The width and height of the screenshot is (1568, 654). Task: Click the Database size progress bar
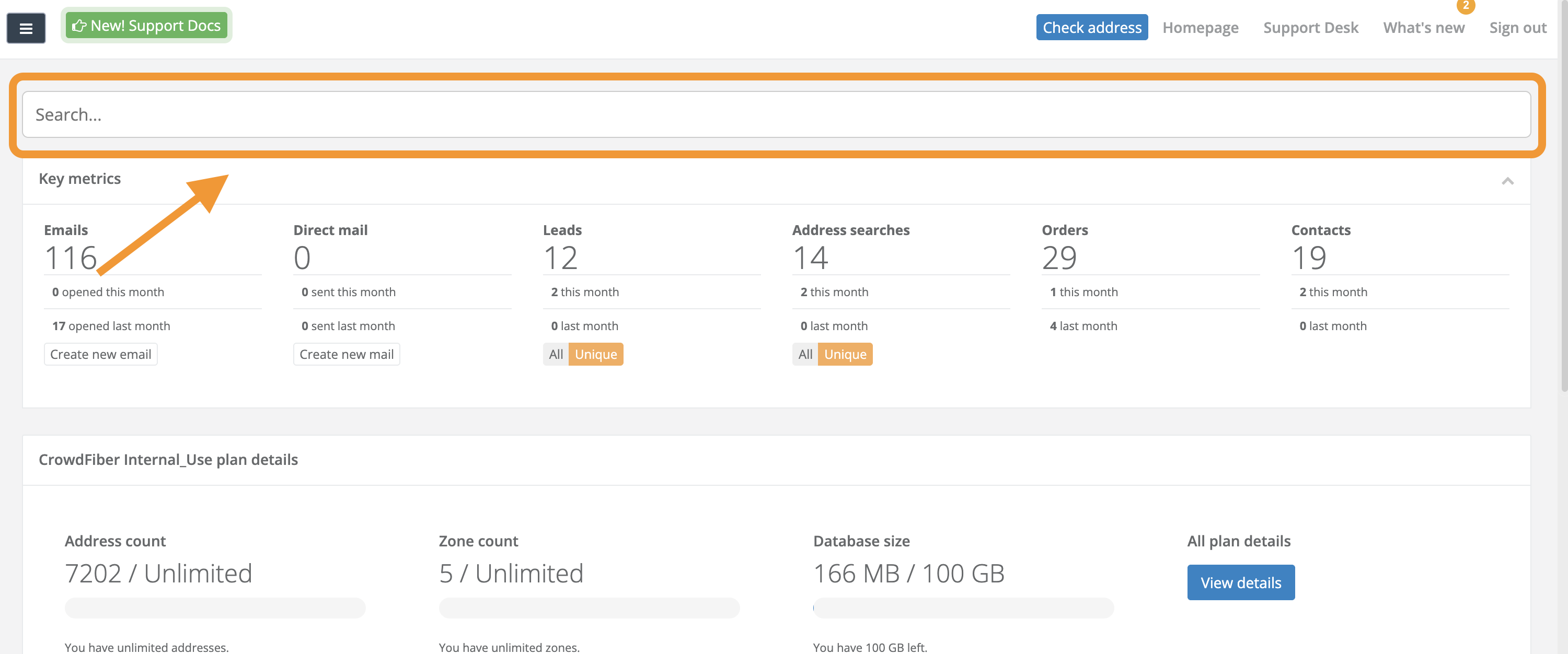[x=964, y=608]
